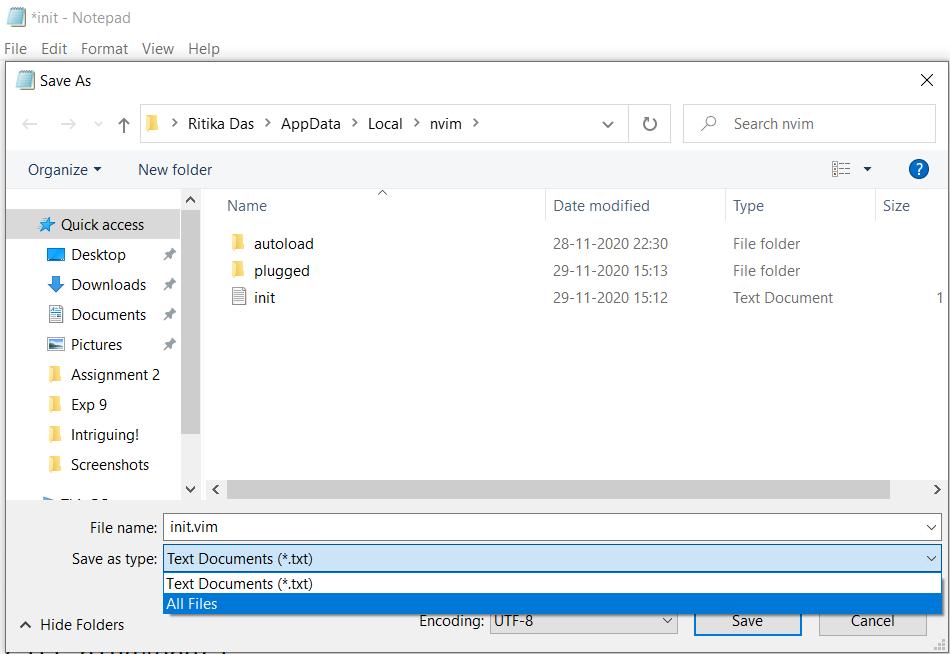
Task: Click the file list scroll right arrow
Action: pyautogui.click(x=937, y=489)
